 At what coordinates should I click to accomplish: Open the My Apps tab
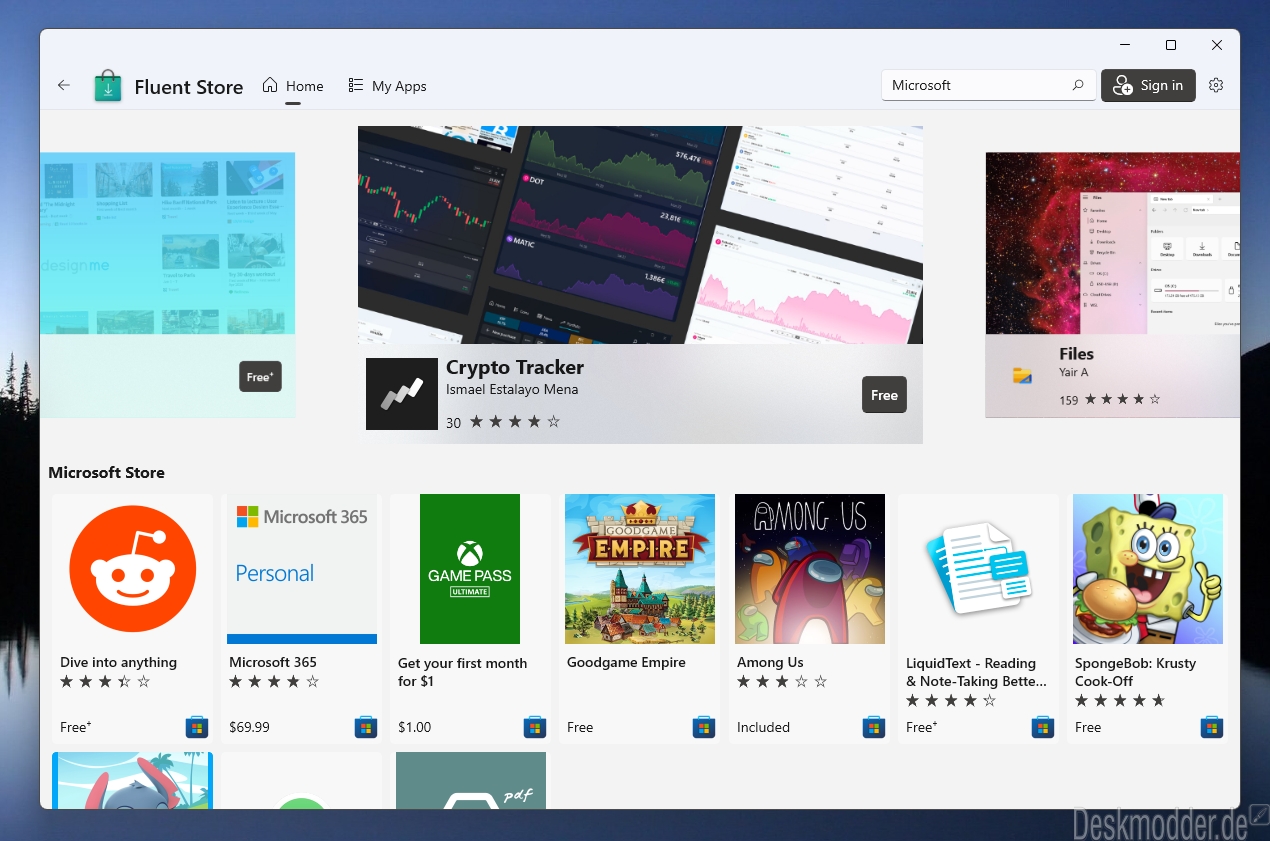(x=387, y=86)
